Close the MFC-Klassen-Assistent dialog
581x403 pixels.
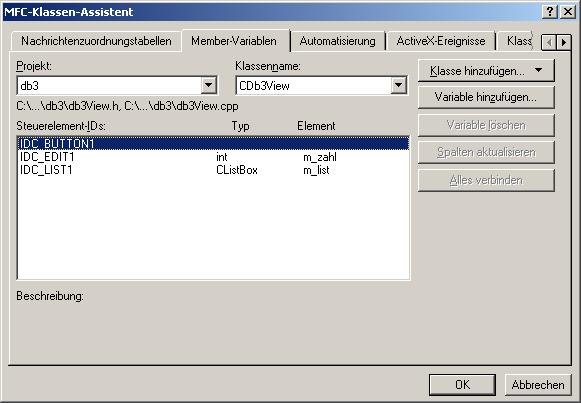[x=568, y=12]
